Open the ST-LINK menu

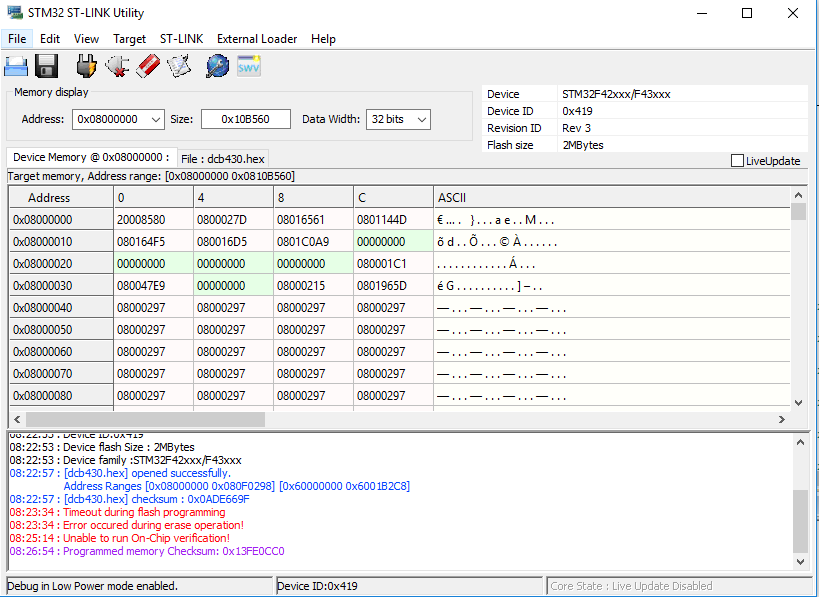[x=181, y=39]
